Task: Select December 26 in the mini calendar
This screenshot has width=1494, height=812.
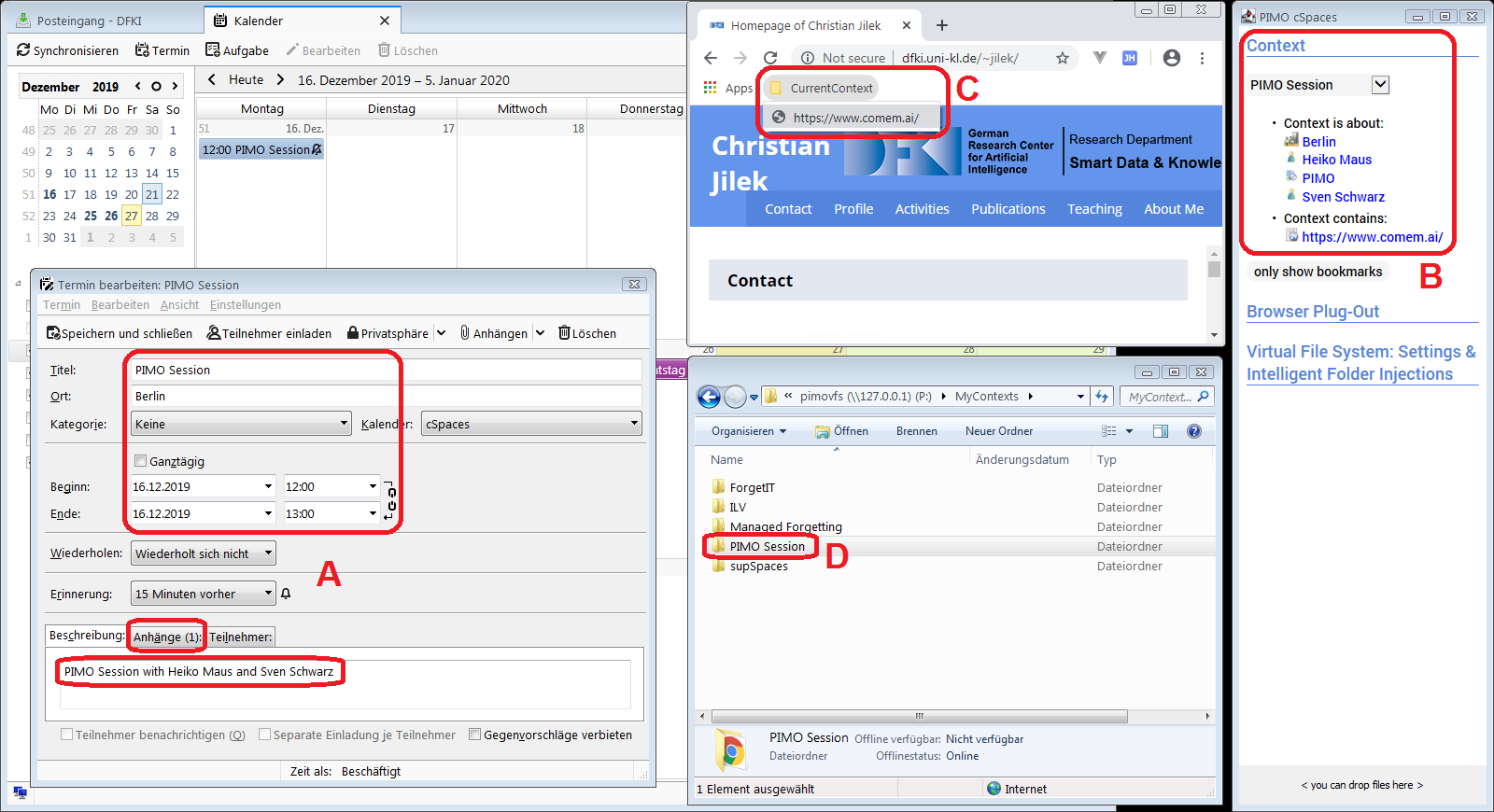Action: pyautogui.click(x=111, y=216)
